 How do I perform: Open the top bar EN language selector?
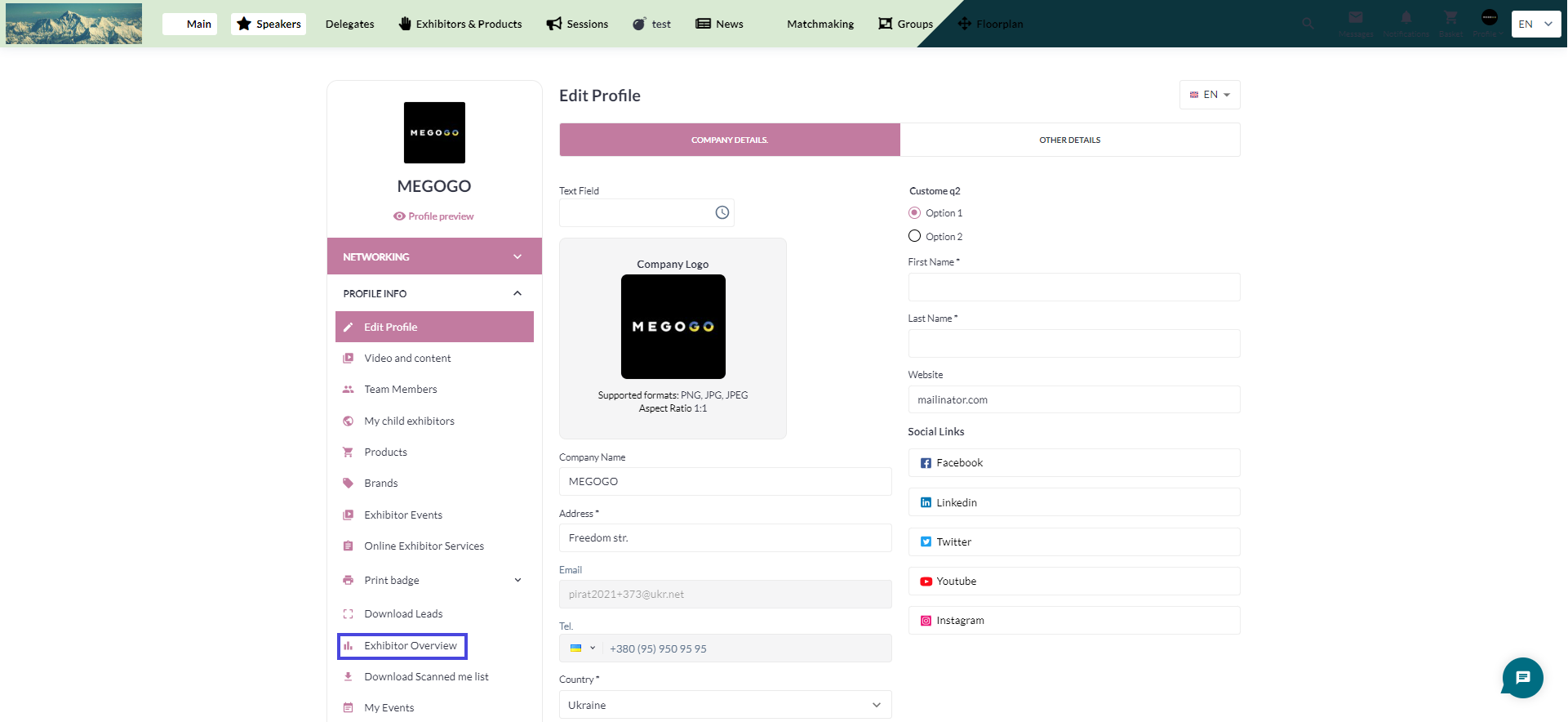1536,24
